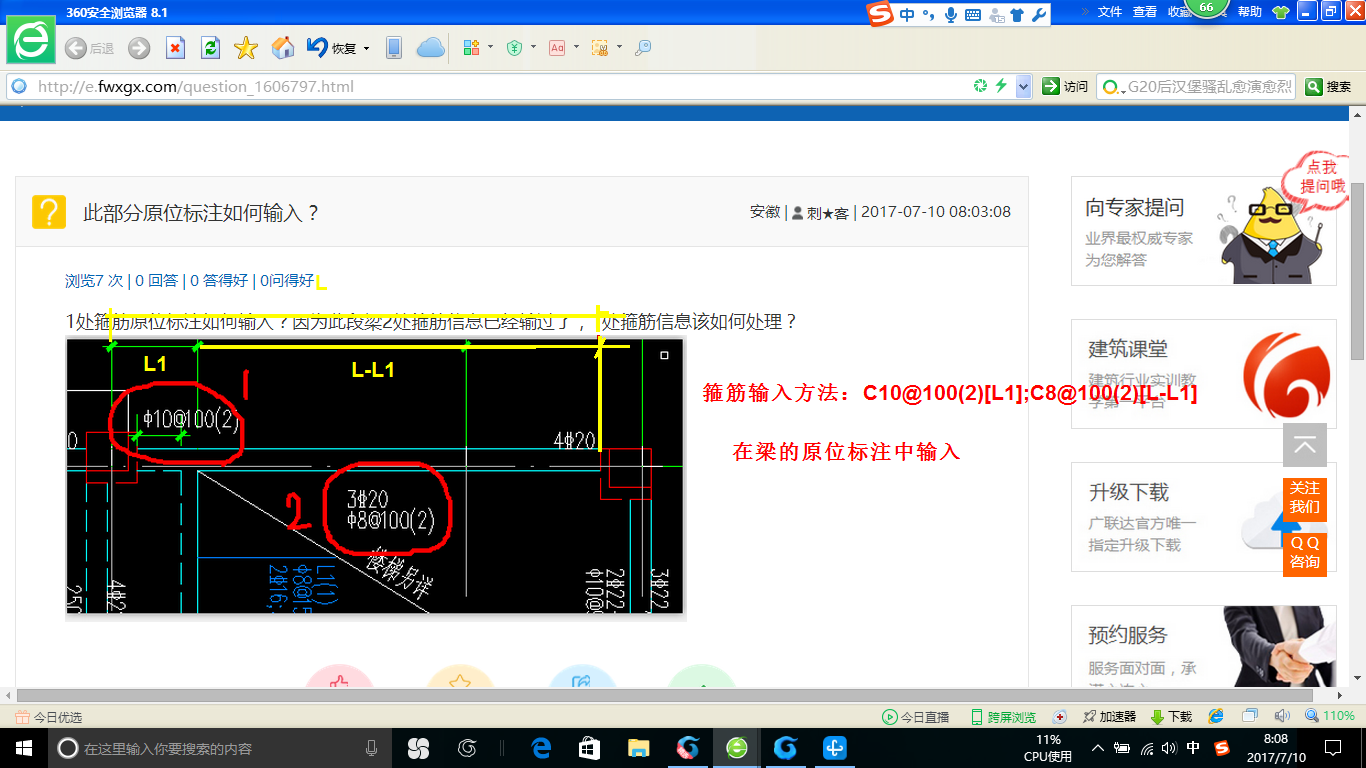The height and width of the screenshot is (768, 1366).
Task: Stop page loading with red X icon
Action: tap(175, 48)
